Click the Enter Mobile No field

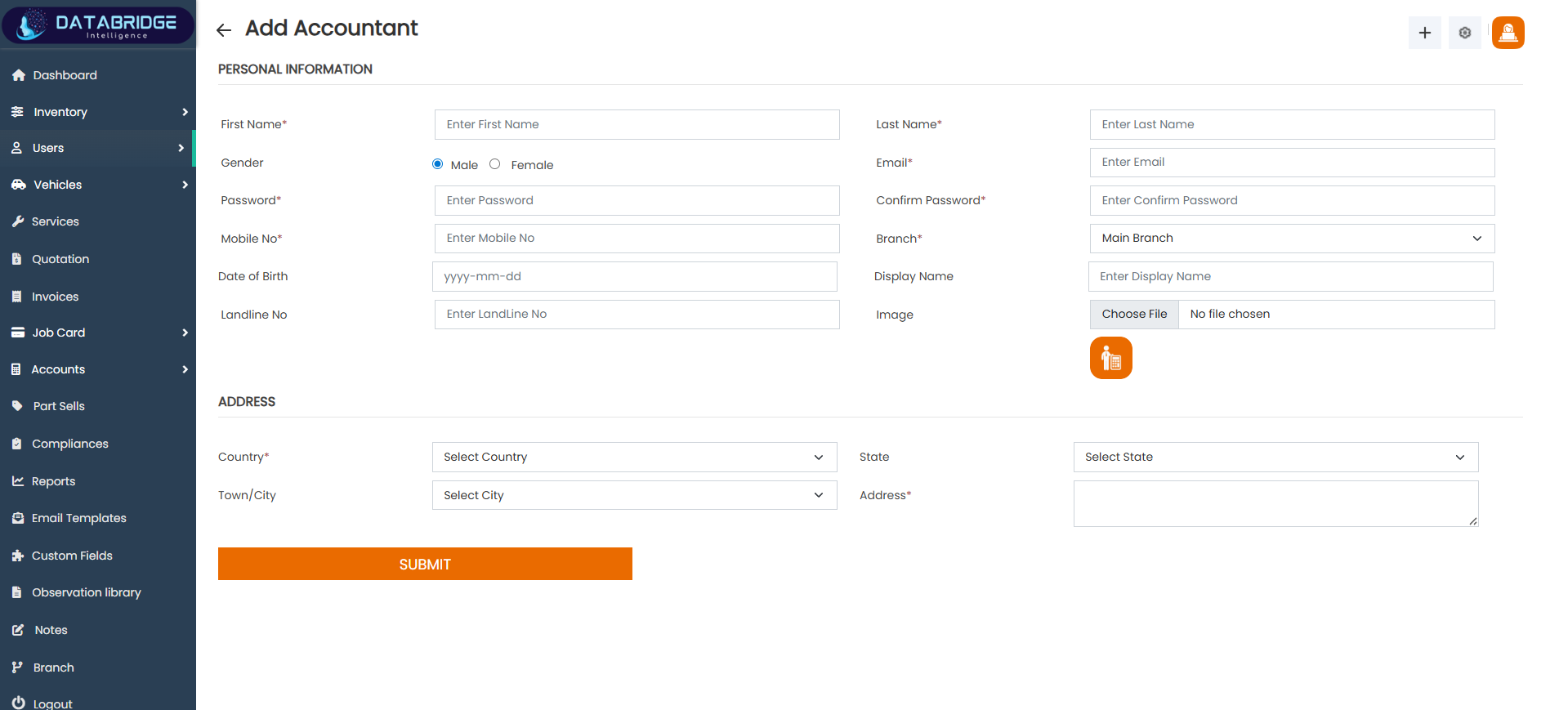(637, 239)
